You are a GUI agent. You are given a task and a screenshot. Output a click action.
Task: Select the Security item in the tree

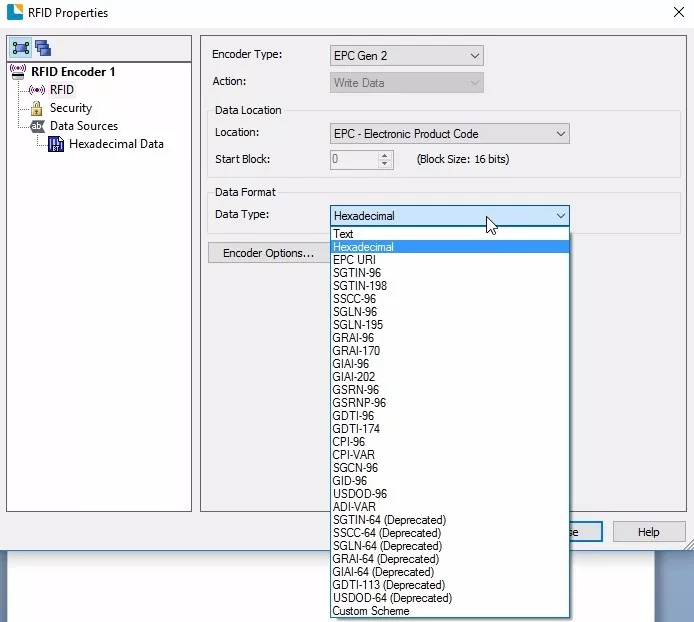pyautogui.click(x=70, y=108)
